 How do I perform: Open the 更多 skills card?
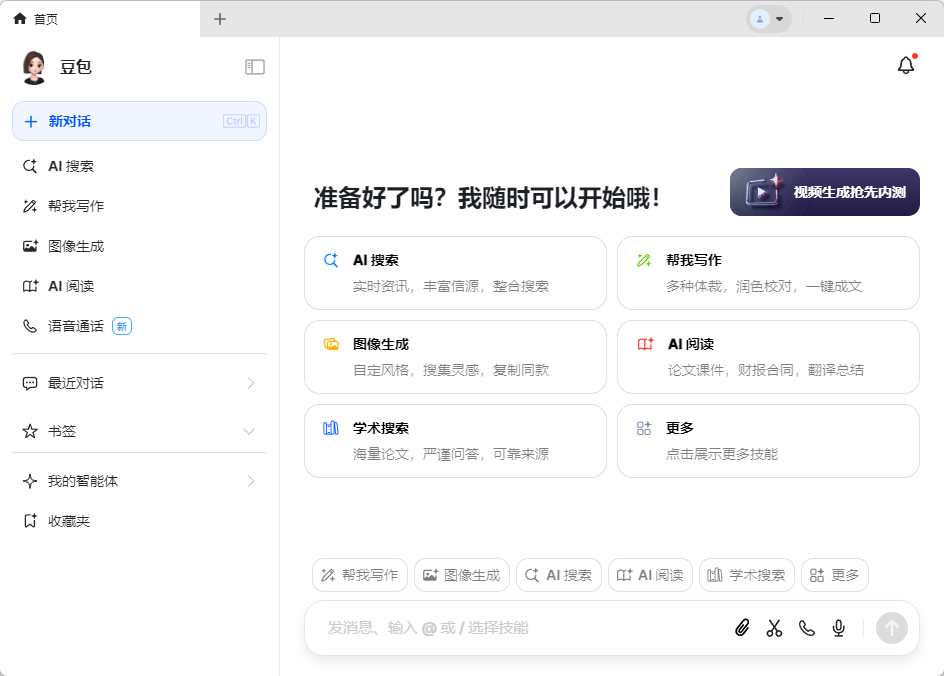768,441
